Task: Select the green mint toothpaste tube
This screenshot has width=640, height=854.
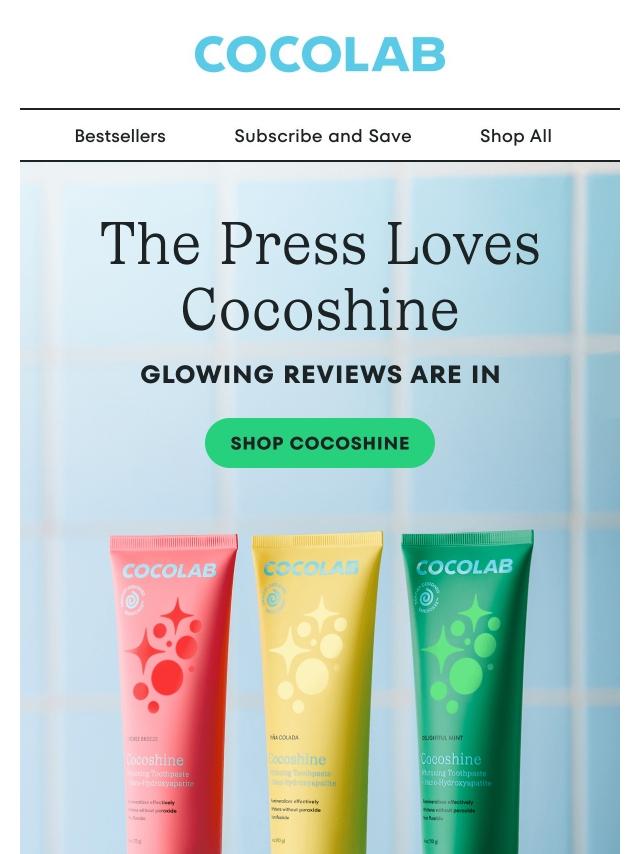Action: (467, 692)
